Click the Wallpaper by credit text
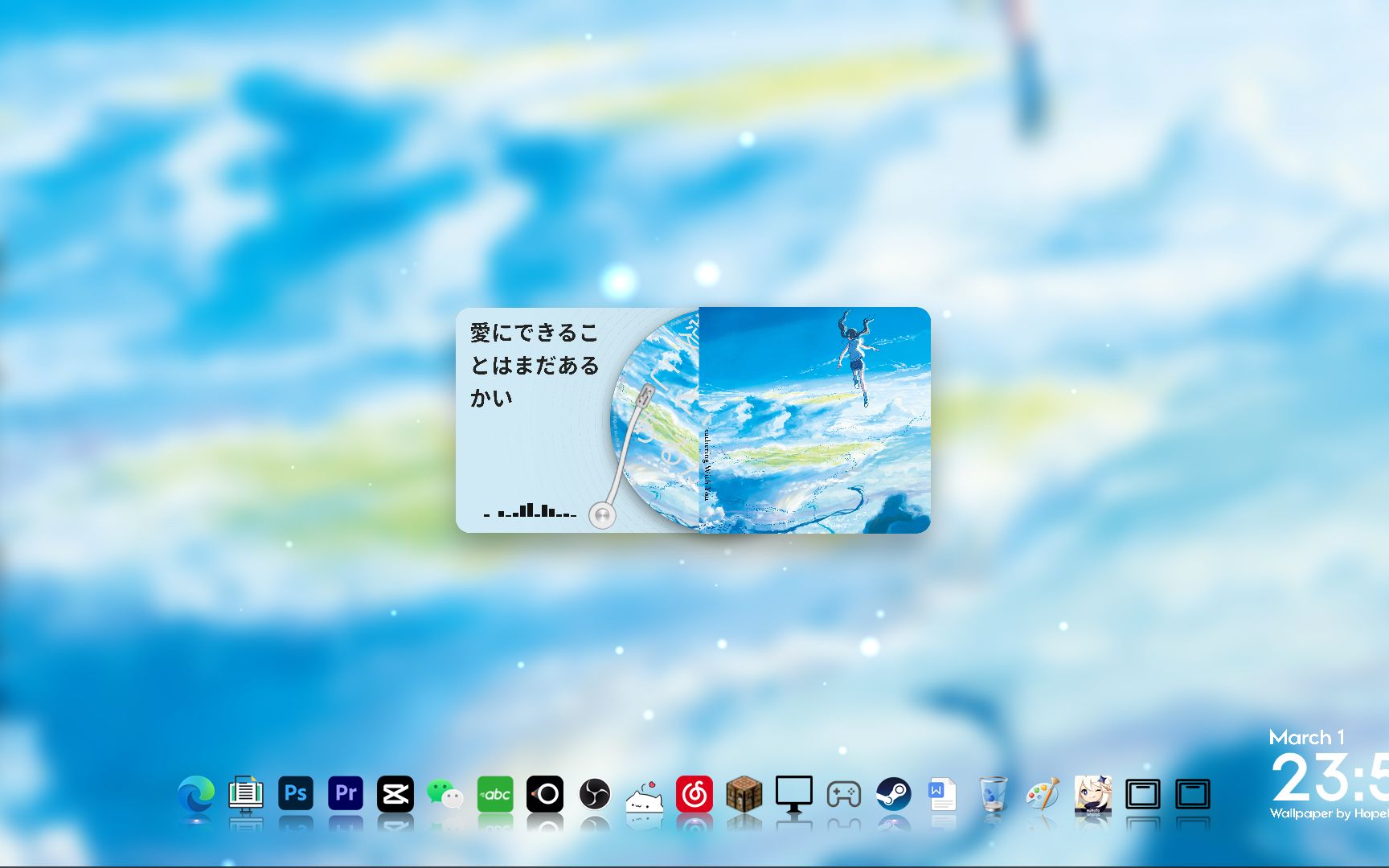The width and height of the screenshot is (1389, 868). (x=1329, y=813)
